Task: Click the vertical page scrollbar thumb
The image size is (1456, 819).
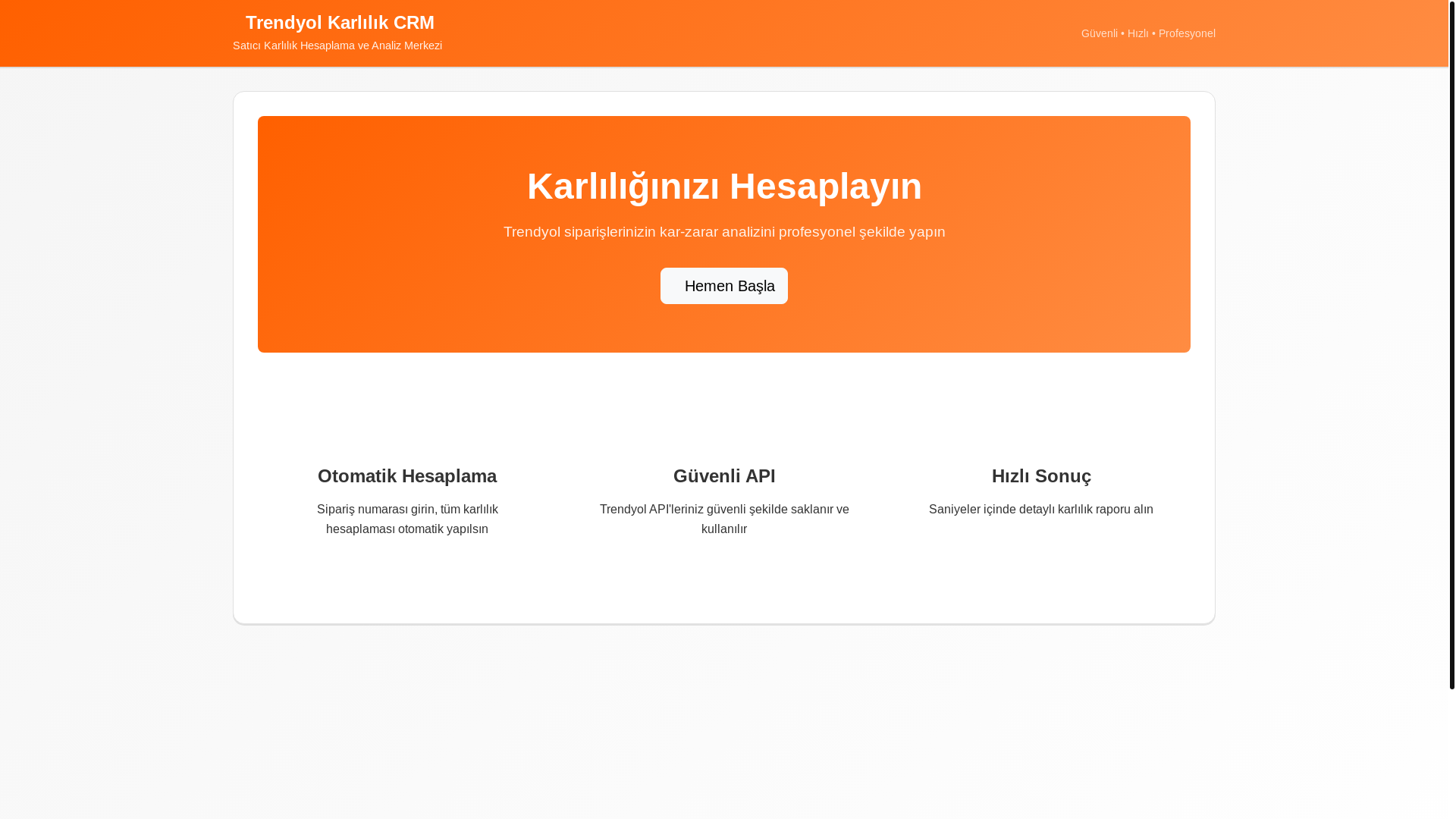Action: point(1452,344)
